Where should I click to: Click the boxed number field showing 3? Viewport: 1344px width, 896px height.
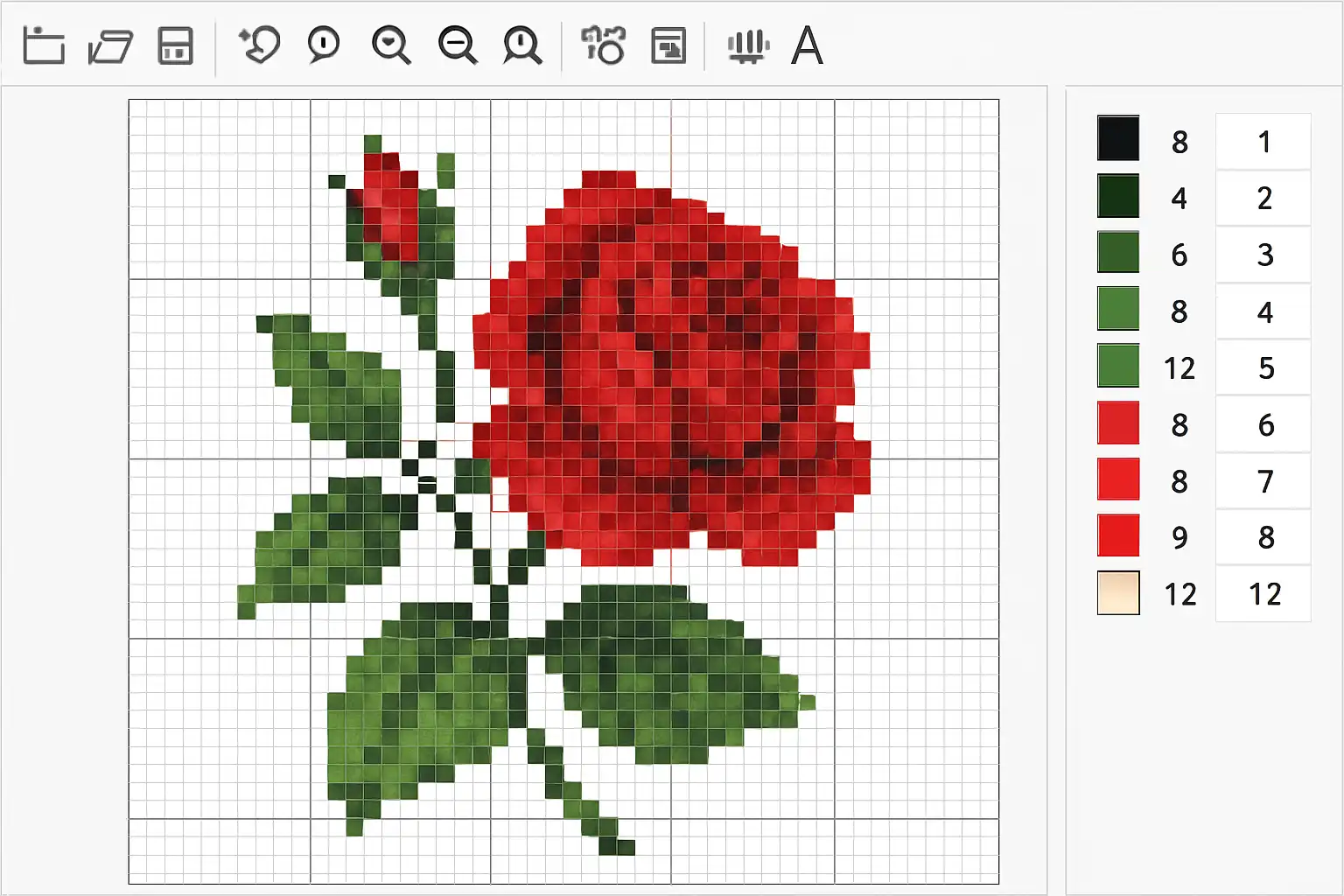[1263, 255]
